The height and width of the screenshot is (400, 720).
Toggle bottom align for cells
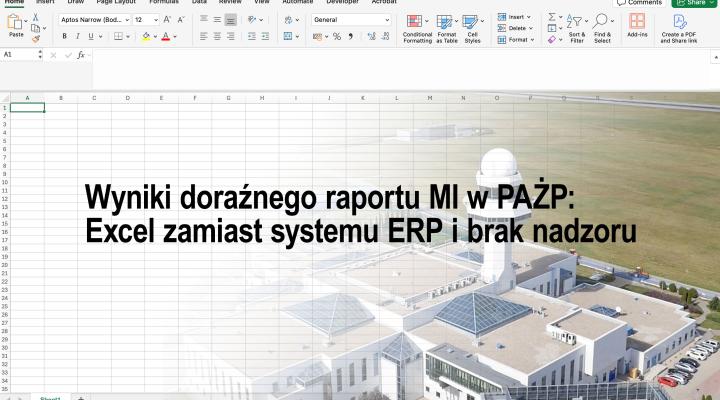(x=231, y=19)
